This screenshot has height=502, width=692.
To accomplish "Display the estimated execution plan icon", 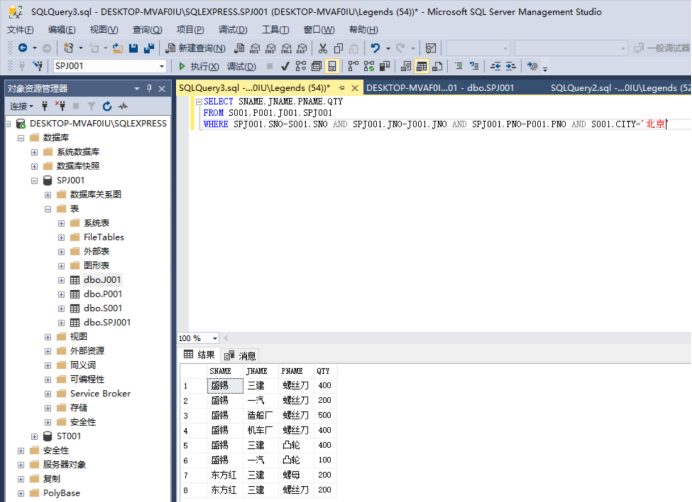I will 301,66.
